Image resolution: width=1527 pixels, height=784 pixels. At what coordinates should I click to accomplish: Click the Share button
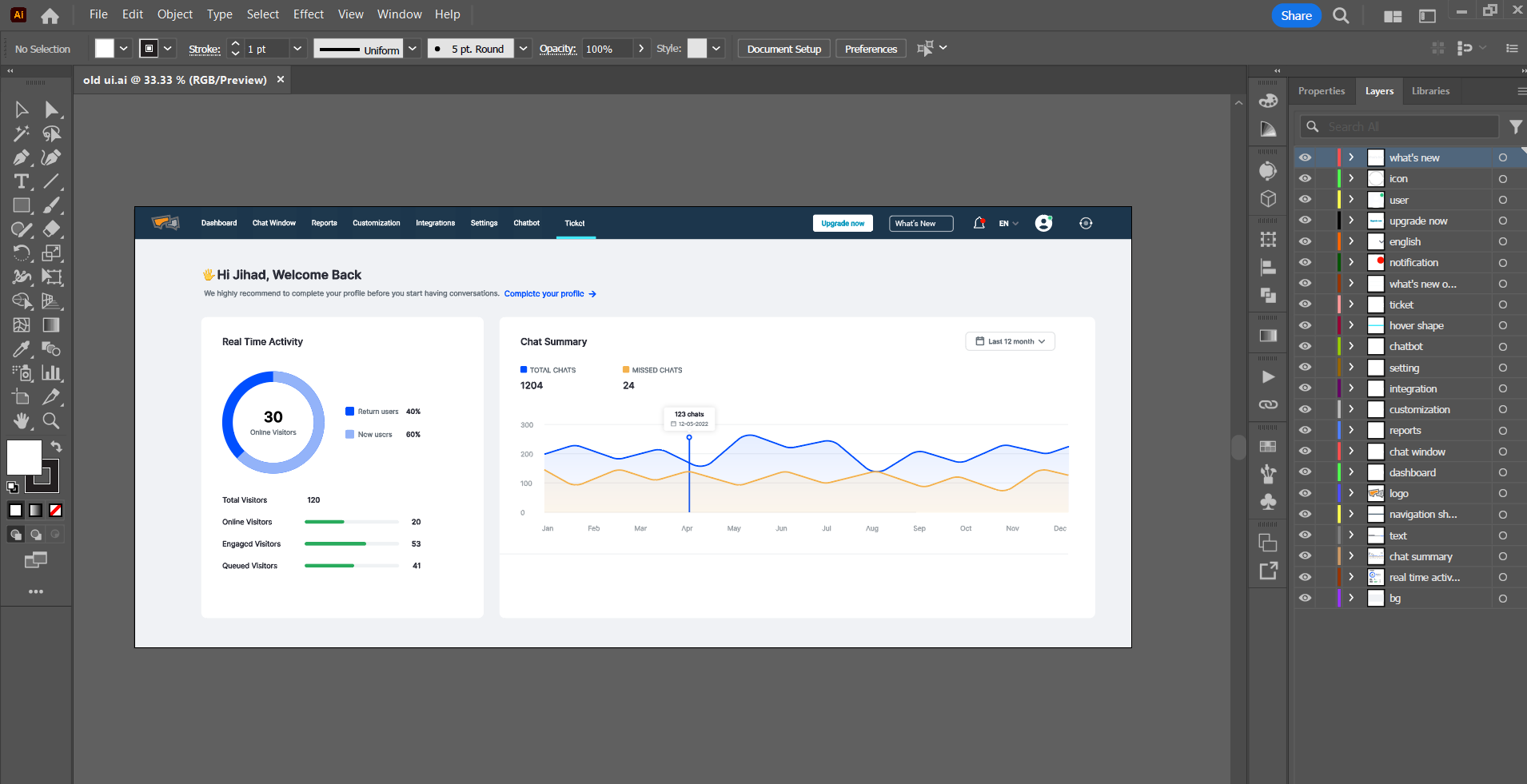(1296, 15)
